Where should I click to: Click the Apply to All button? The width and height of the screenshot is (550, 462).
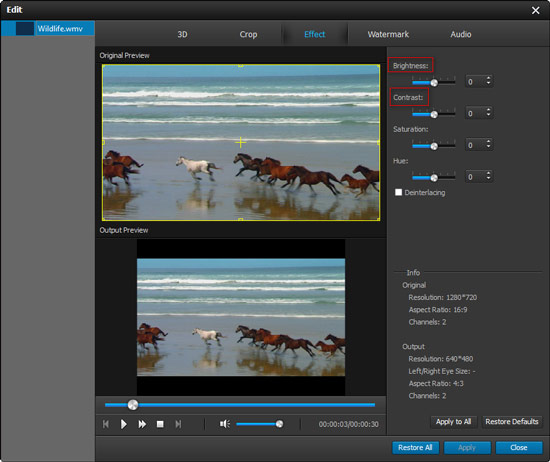(x=453, y=422)
